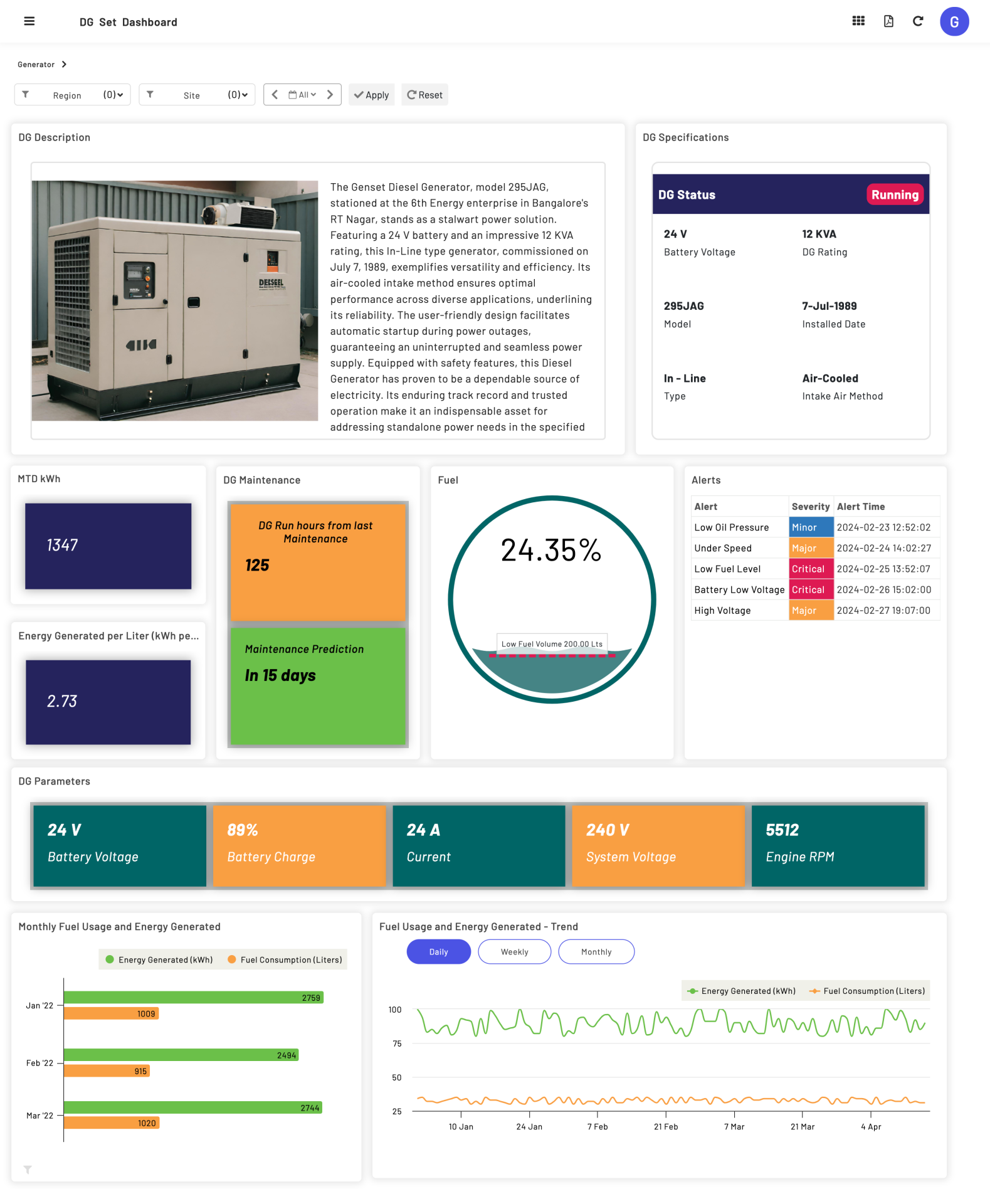Screen dimensions: 990x1204
Task: Click Low Fuel Volume 200.00 Lts label
Action: pyautogui.click(x=552, y=643)
